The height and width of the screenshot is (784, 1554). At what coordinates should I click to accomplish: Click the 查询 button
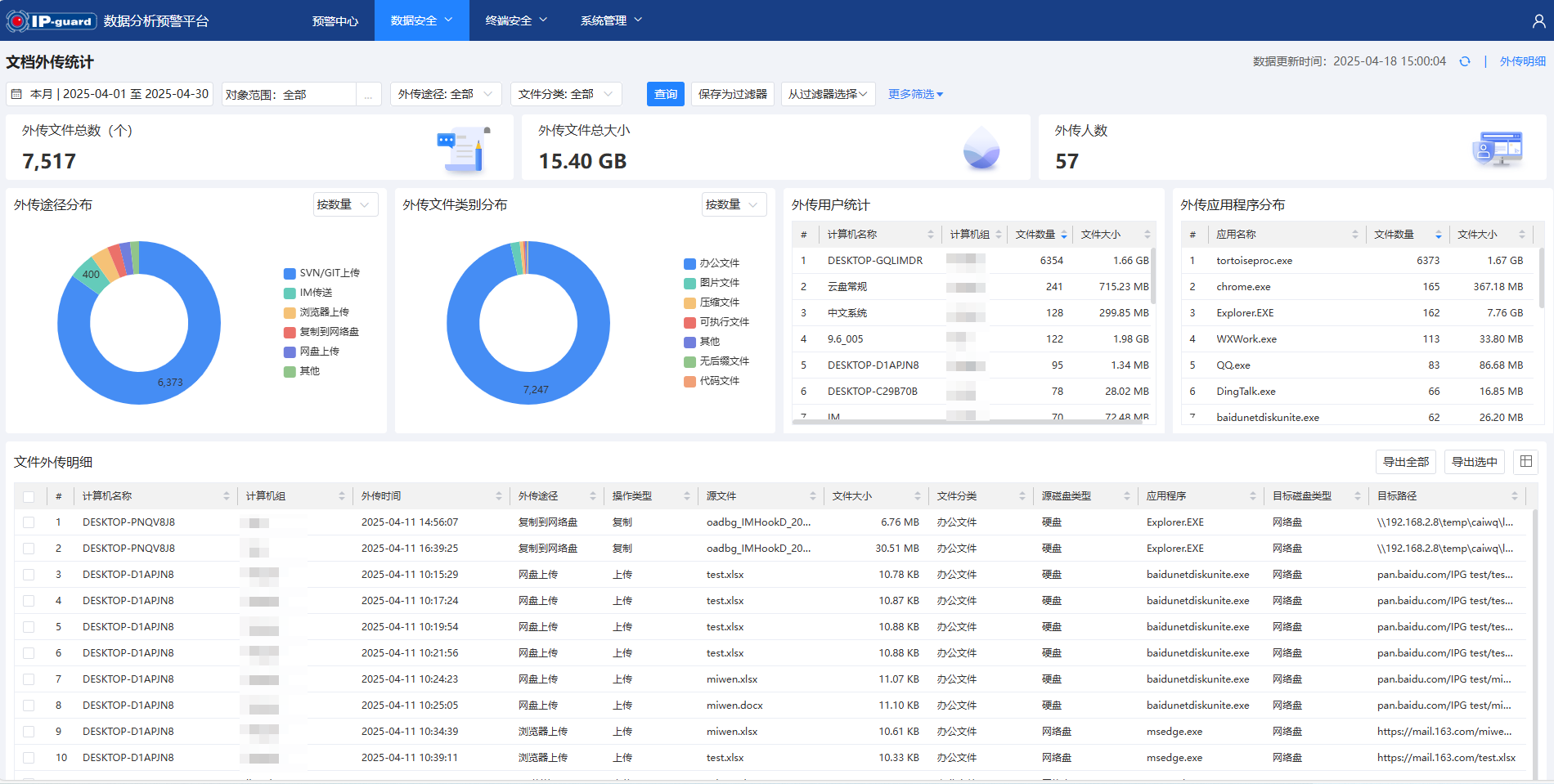pyautogui.click(x=666, y=94)
